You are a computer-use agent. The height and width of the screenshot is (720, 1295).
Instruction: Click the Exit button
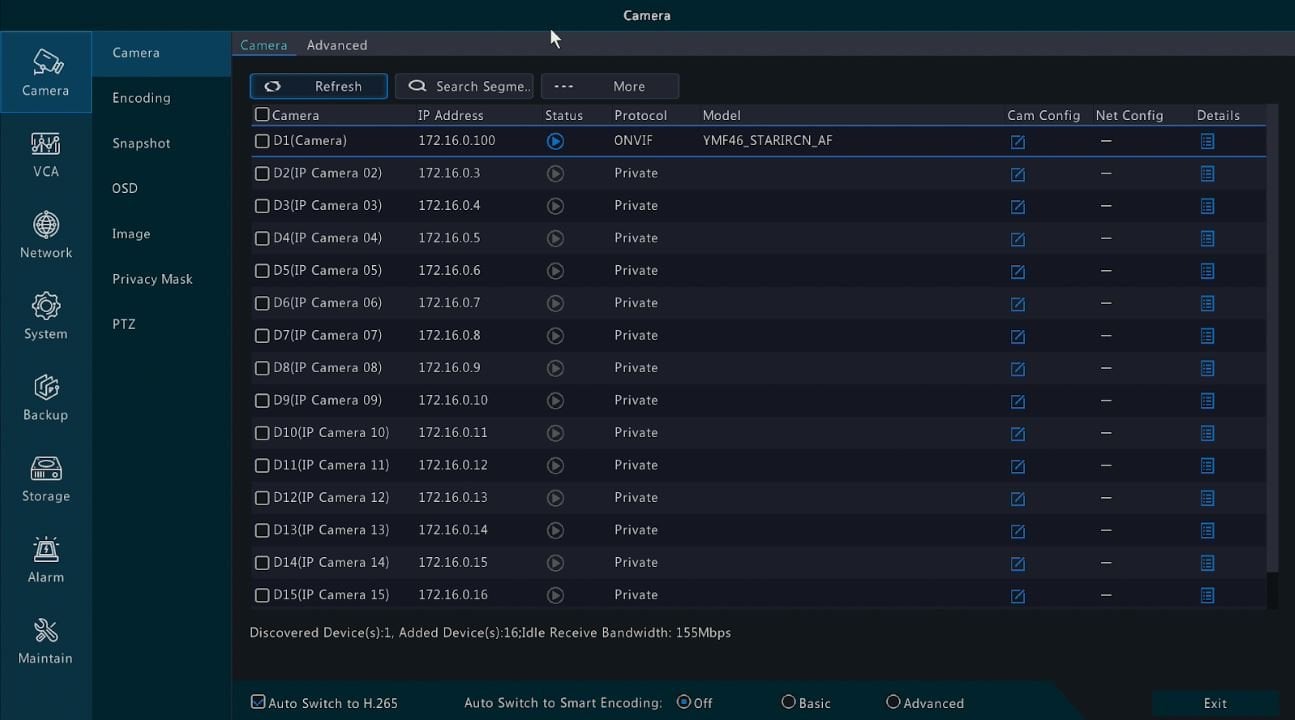point(1214,703)
